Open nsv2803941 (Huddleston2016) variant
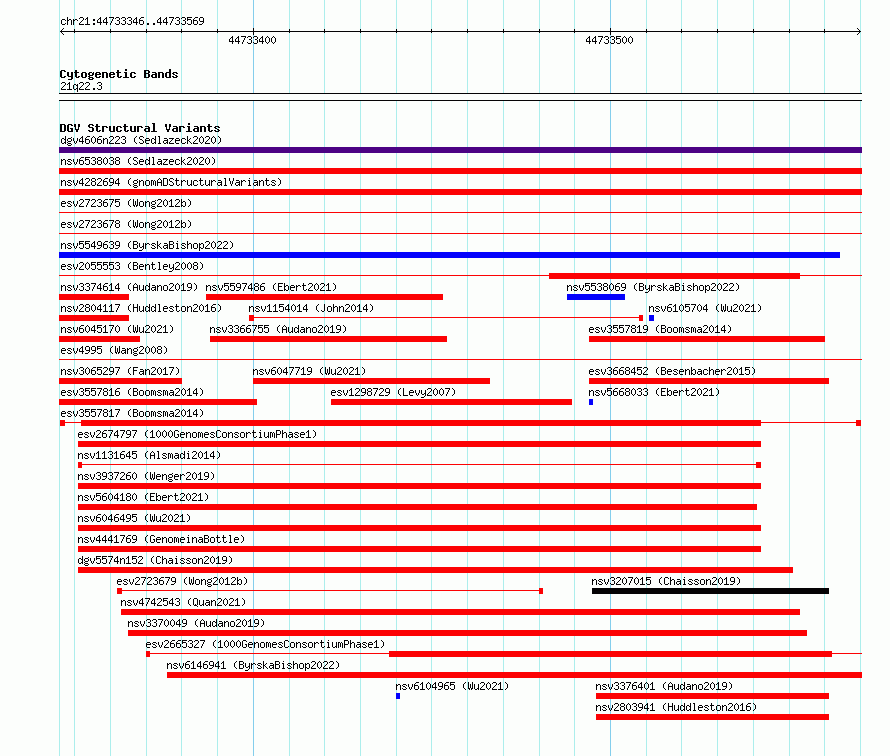890x756 pixels. tap(676, 707)
